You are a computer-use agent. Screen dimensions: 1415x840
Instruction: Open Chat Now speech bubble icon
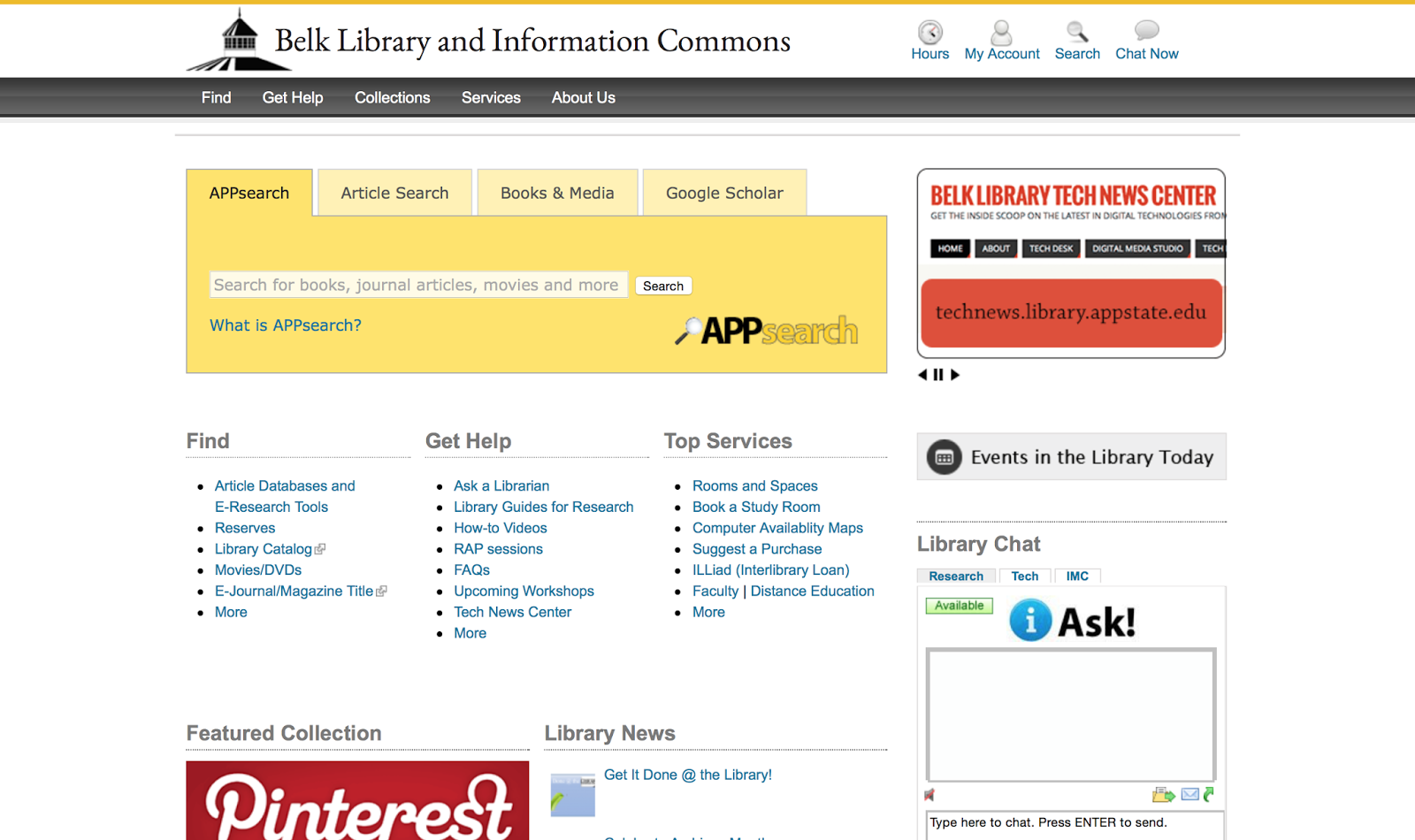click(x=1146, y=31)
